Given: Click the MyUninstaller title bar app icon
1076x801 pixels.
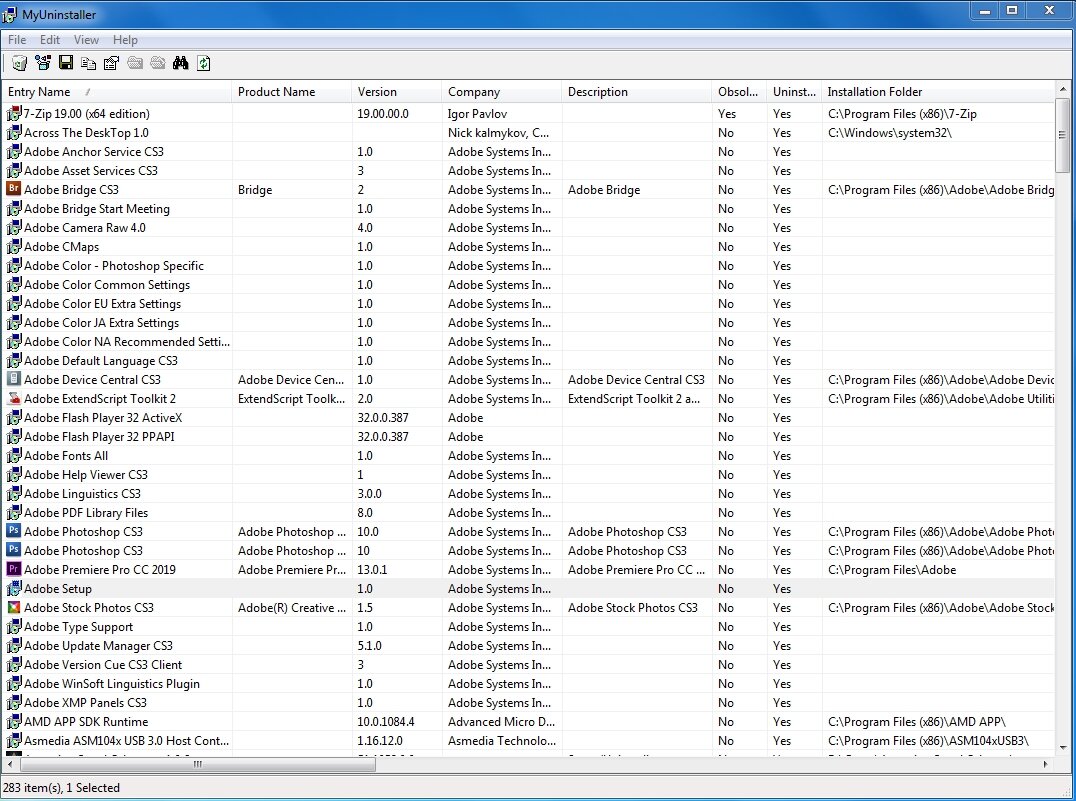Looking at the screenshot, I should click(x=10, y=14).
